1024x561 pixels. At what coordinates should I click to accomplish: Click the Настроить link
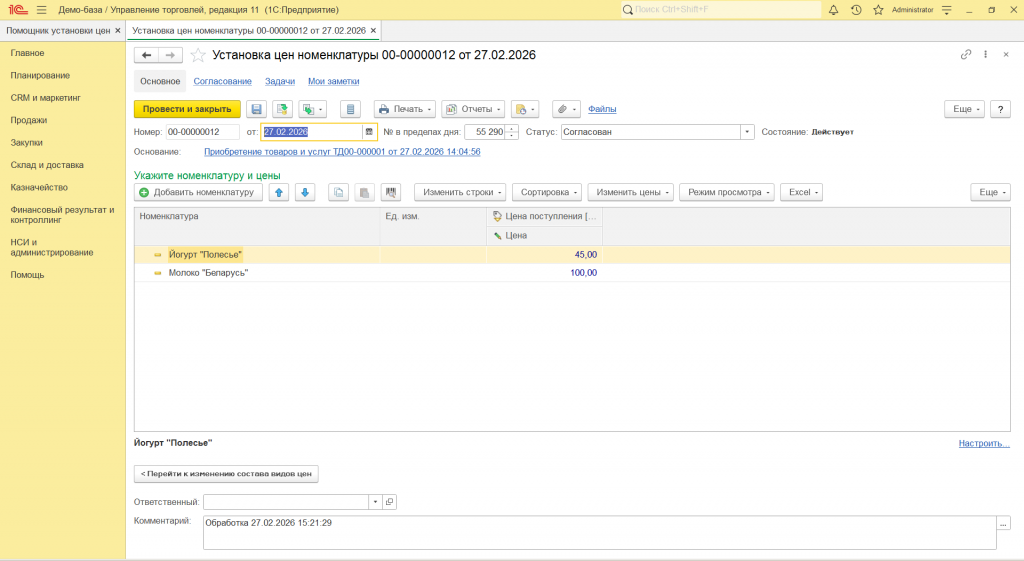pyautogui.click(x=984, y=443)
